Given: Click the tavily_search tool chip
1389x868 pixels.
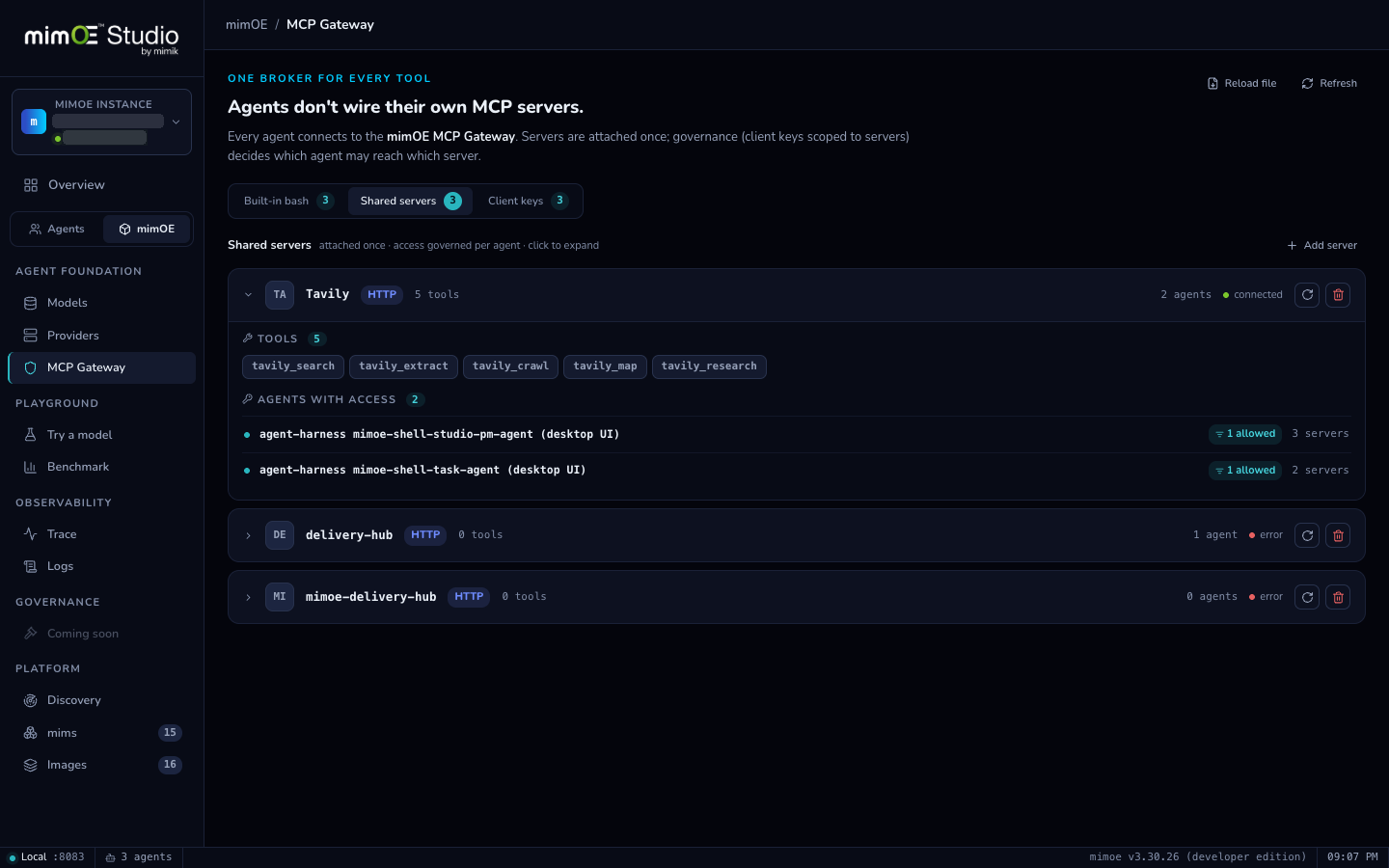Looking at the screenshot, I should point(293,366).
